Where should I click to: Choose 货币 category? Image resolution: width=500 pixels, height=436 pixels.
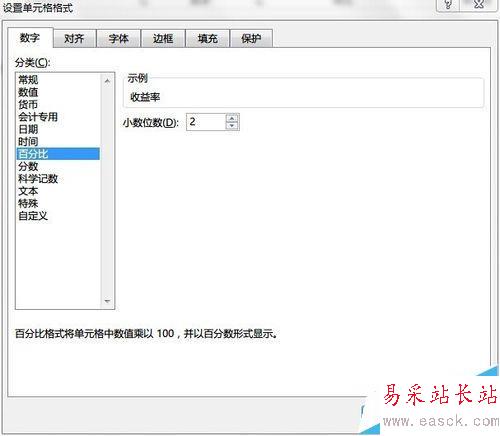(58, 104)
